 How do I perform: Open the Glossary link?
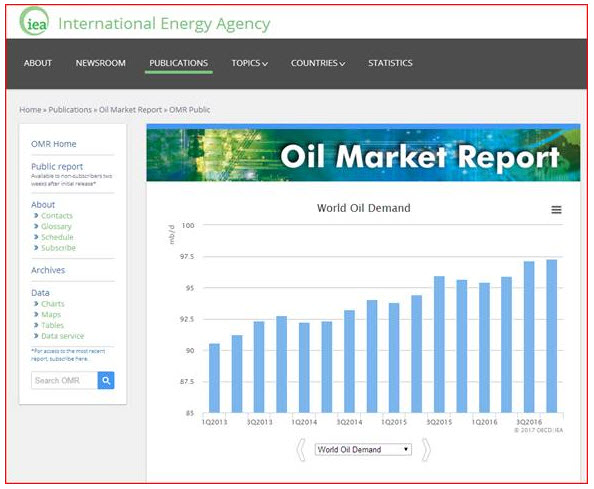pyautogui.click(x=56, y=227)
